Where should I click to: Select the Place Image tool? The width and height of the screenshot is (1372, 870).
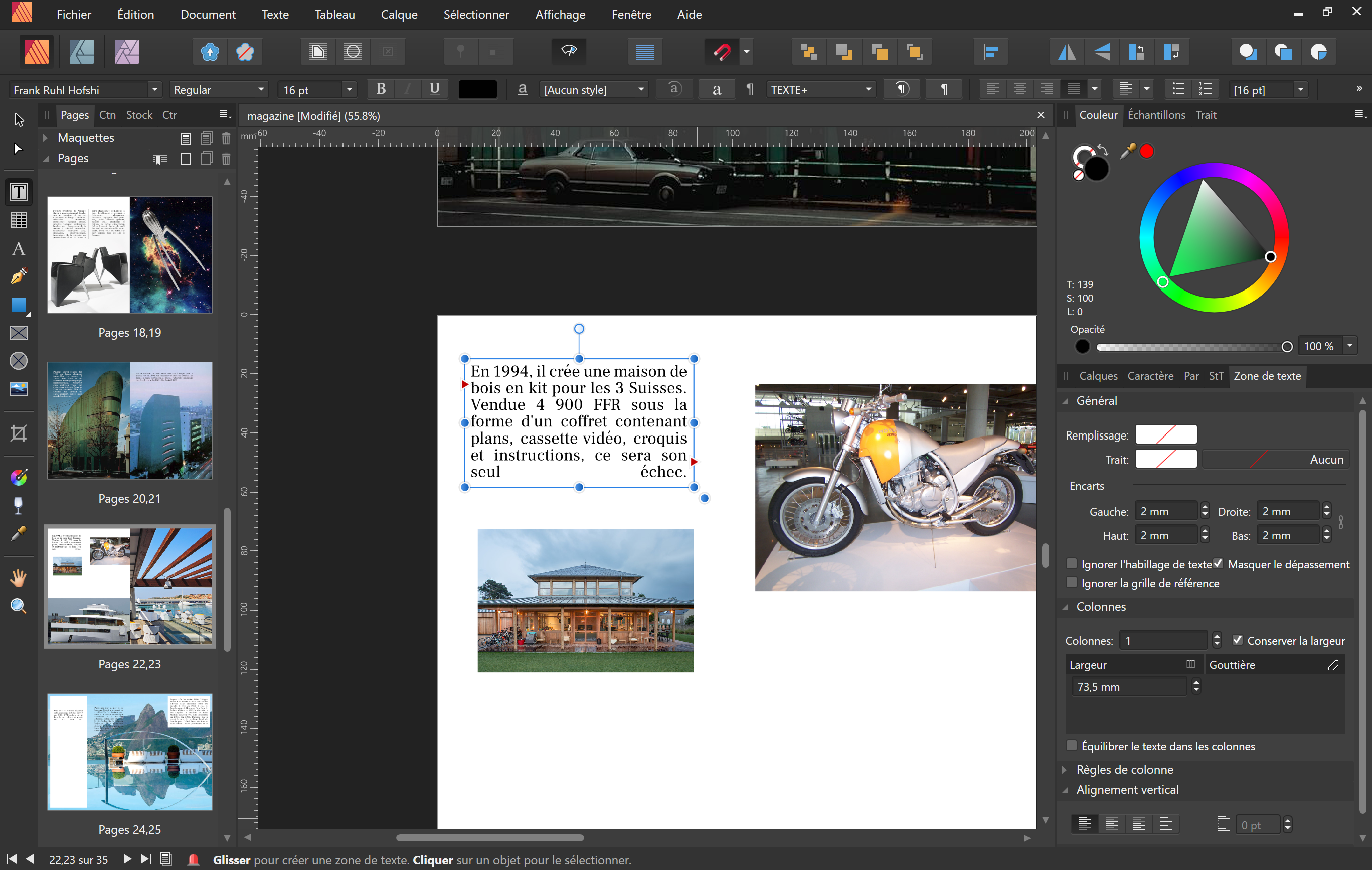[18, 389]
